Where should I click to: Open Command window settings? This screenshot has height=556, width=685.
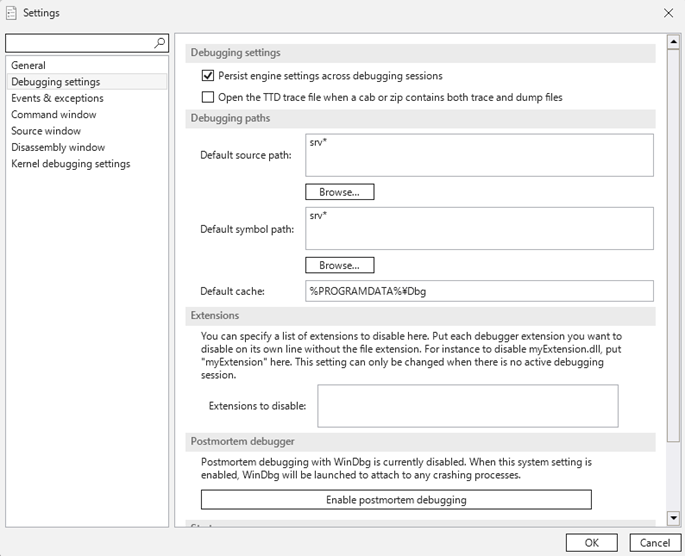click(x=54, y=114)
